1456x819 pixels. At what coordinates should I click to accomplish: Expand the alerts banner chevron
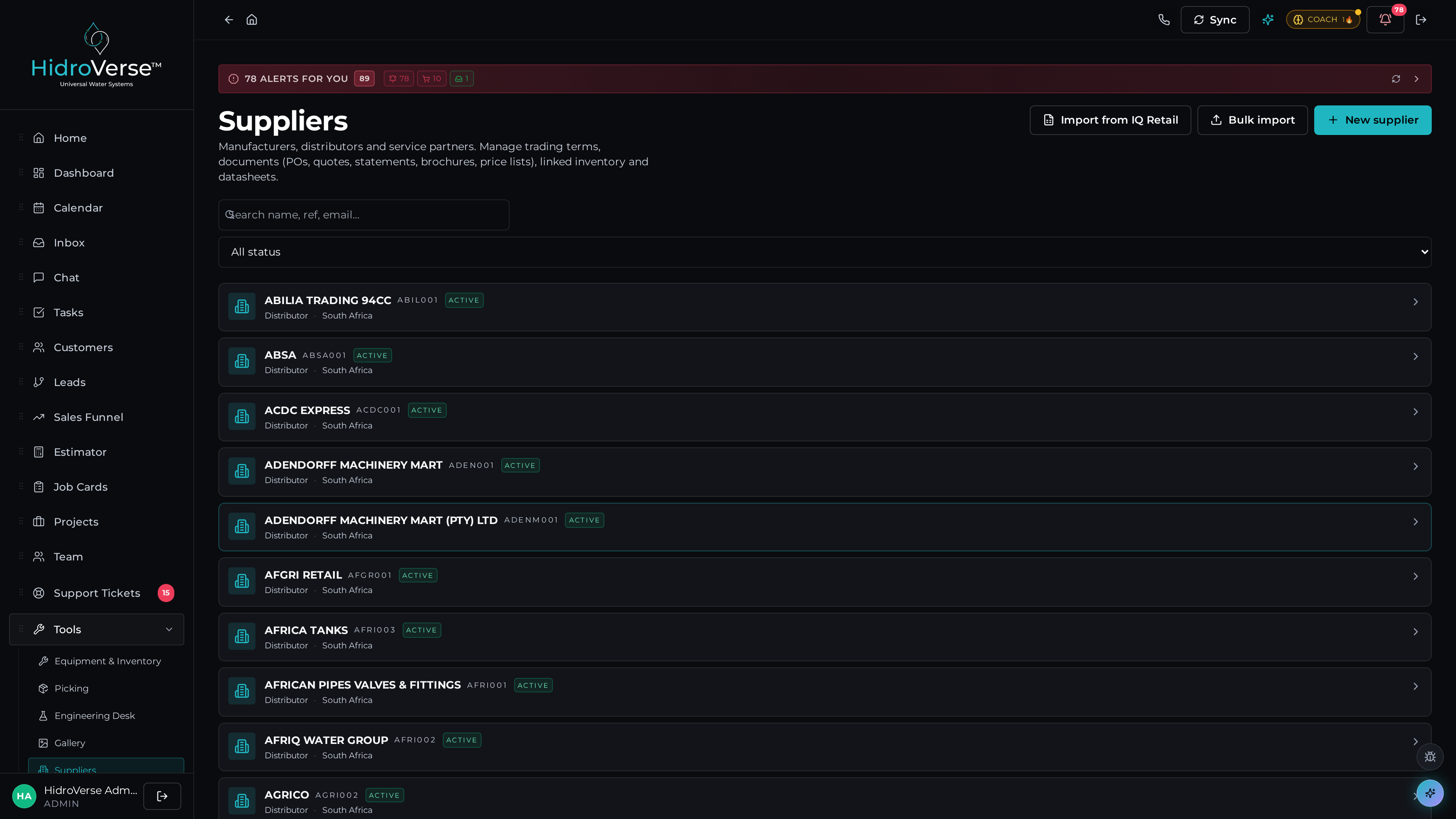[x=1417, y=78]
